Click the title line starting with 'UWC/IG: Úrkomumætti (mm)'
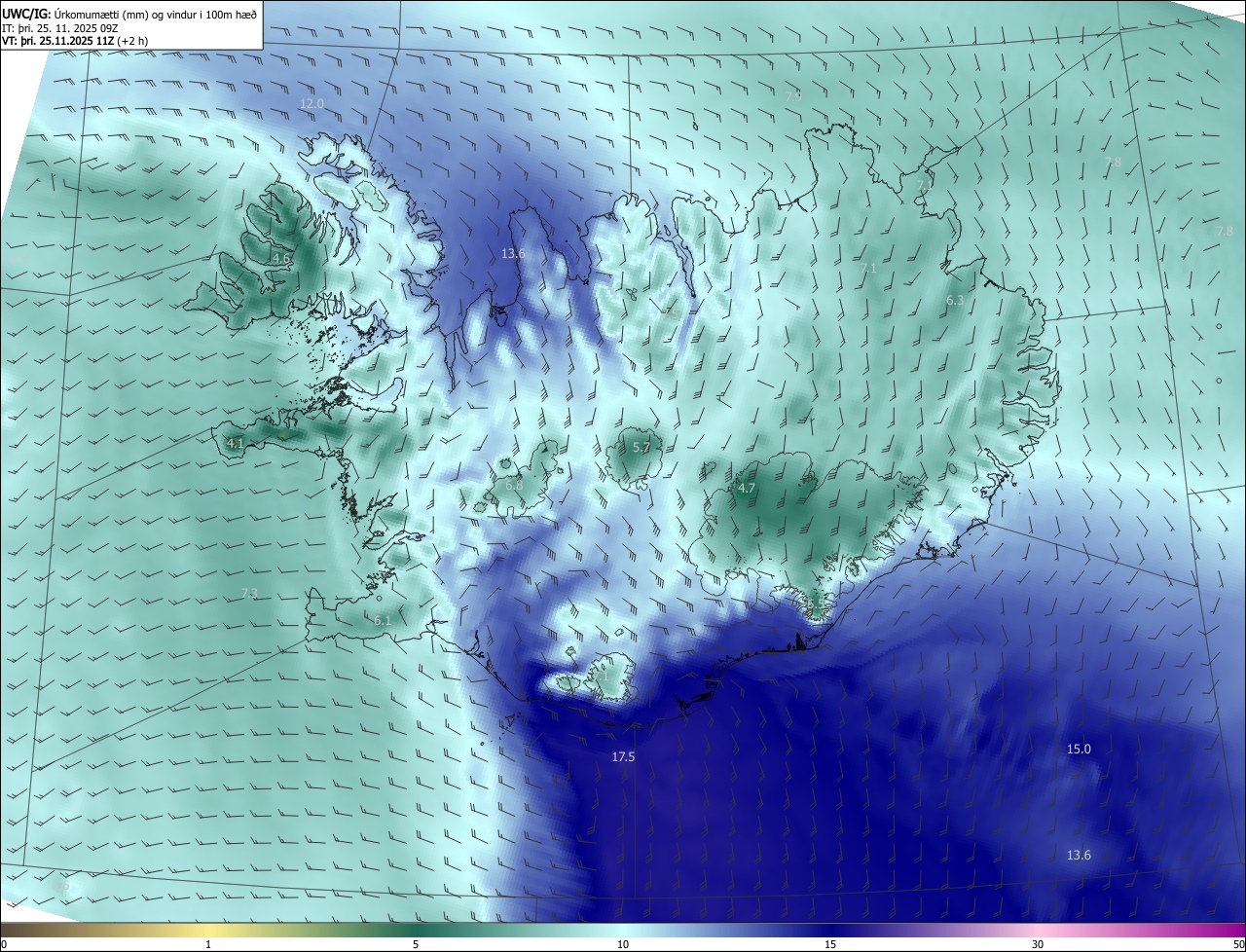The height and width of the screenshot is (952, 1246). click(x=129, y=15)
